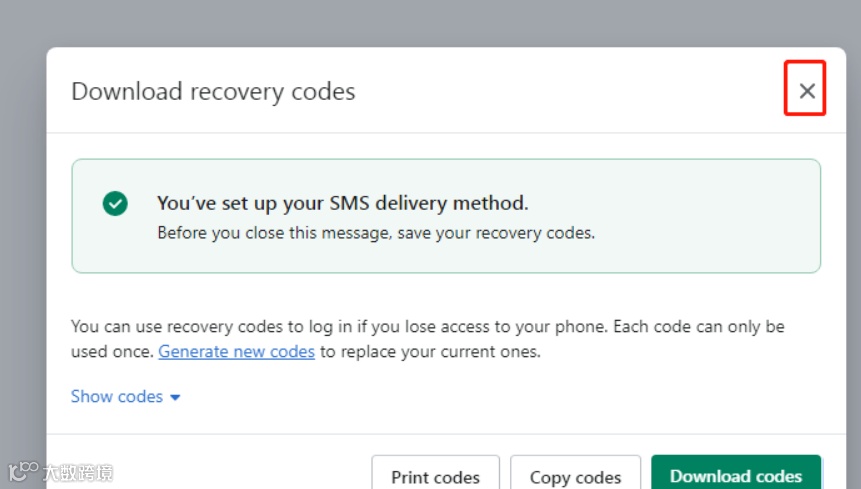This screenshot has width=861, height=489.
Task: Close the Download recovery codes dialog
Action: pyautogui.click(x=806, y=91)
